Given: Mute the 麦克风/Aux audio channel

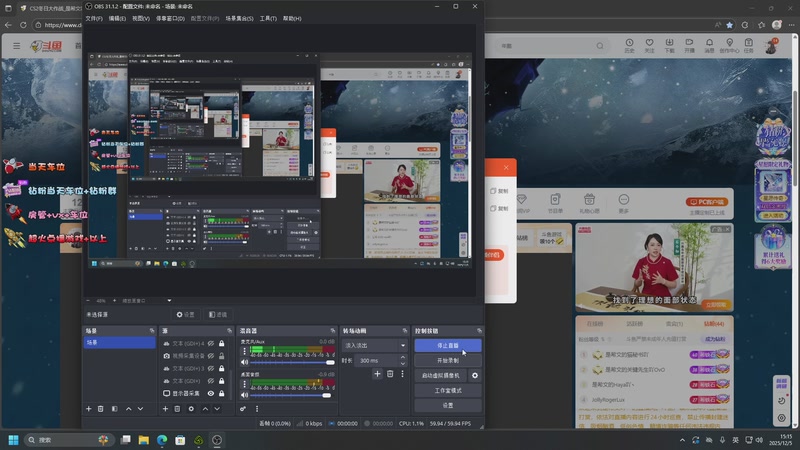Looking at the screenshot, I should [x=244, y=362].
